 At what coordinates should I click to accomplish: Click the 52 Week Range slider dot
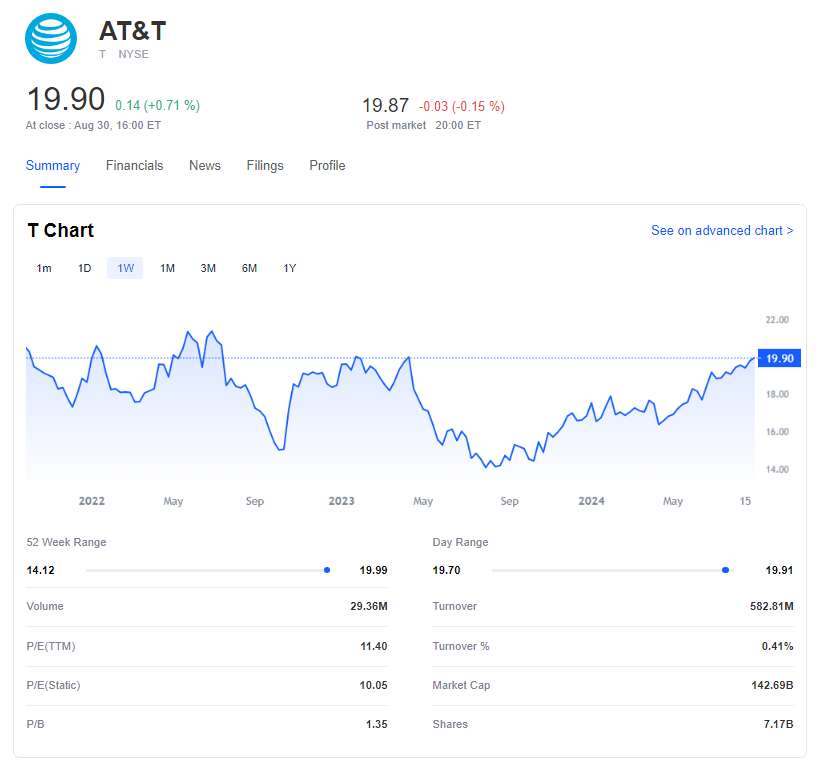click(327, 570)
